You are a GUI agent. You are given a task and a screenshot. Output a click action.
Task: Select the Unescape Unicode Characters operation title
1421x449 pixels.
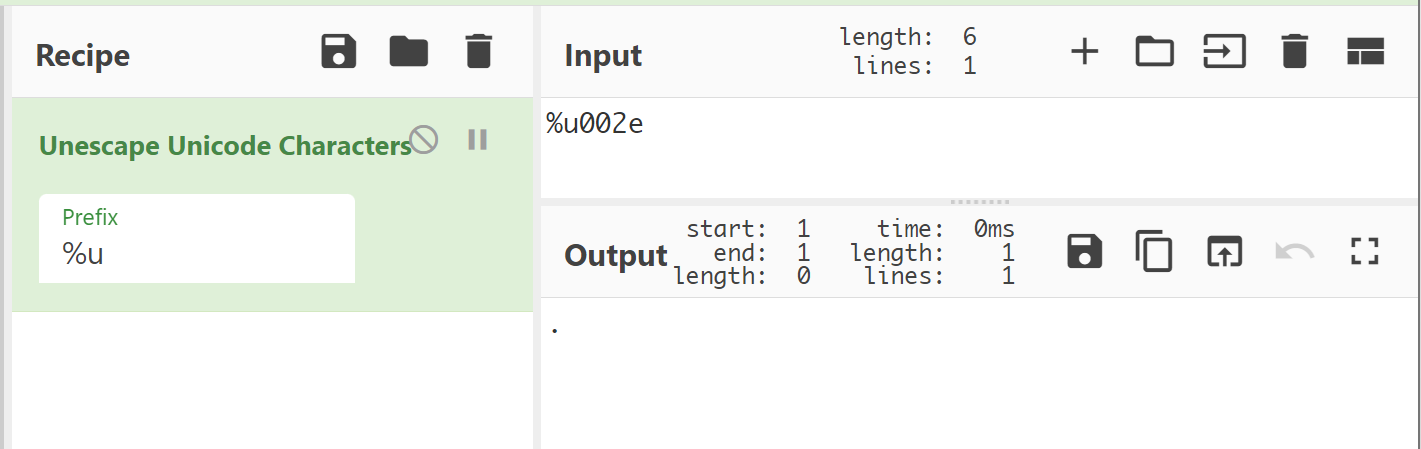pyautogui.click(x=225, y=146)
